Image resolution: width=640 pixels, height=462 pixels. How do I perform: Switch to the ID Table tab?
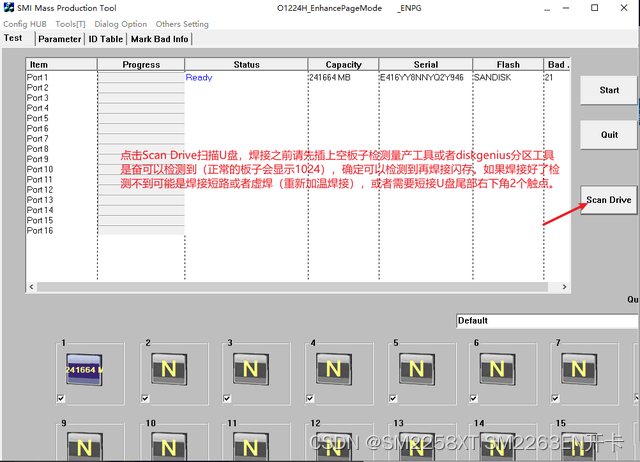click(106, 39)
